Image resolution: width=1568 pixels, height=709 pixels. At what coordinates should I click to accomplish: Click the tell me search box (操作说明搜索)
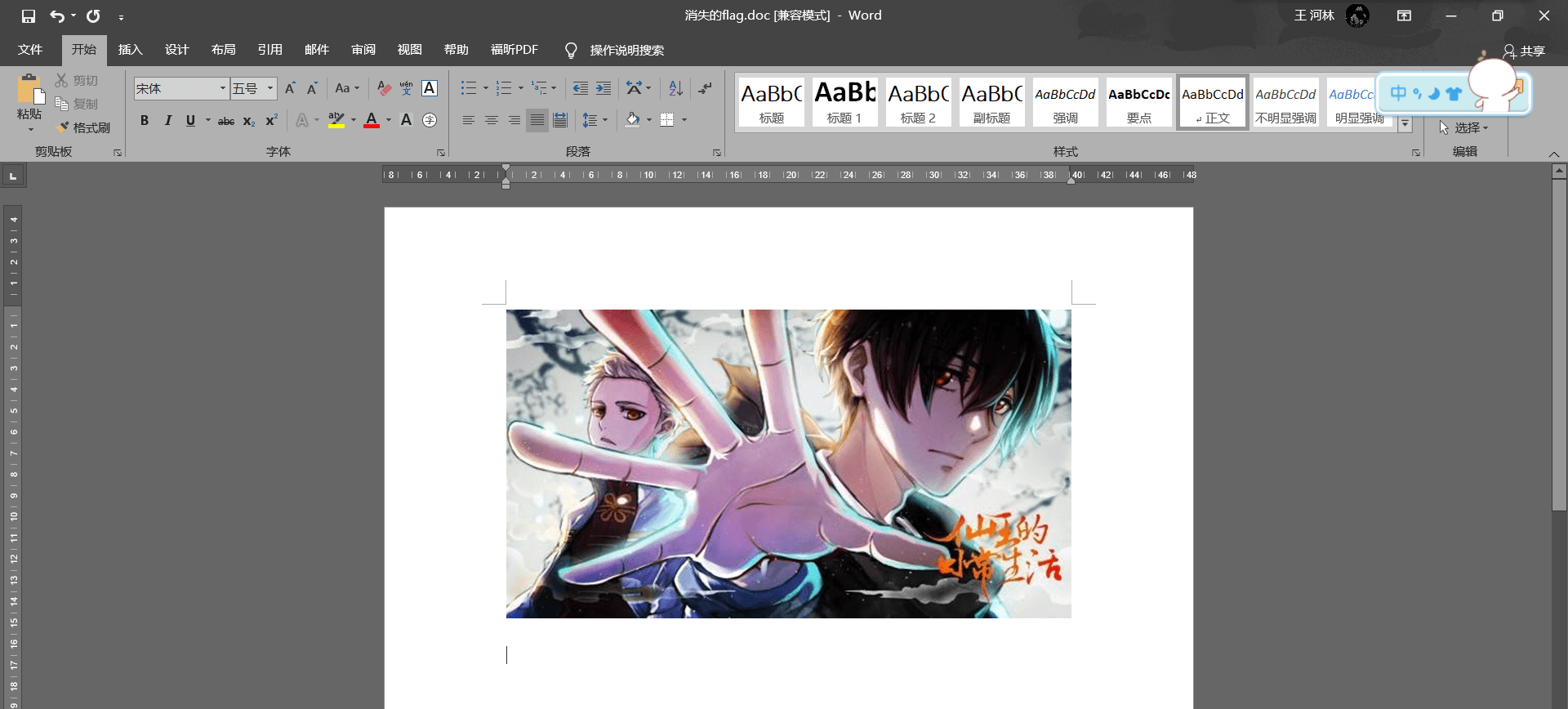point(626,50)
